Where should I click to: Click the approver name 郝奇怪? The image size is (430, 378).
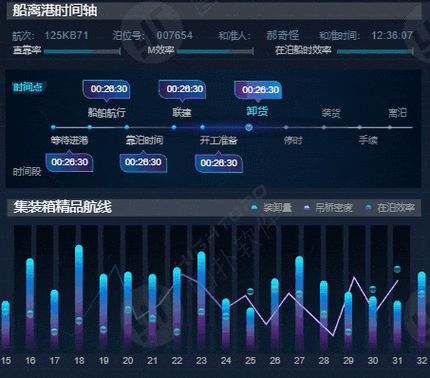tap(282, 35)
